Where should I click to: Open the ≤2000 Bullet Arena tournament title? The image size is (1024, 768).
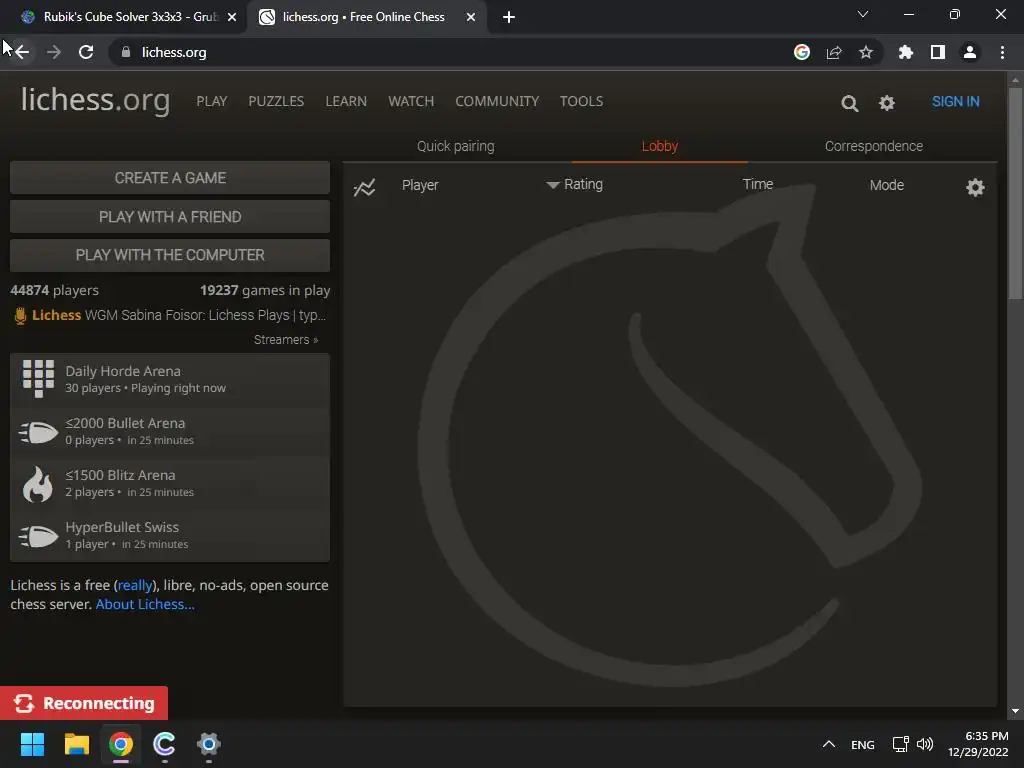(125, 423)
